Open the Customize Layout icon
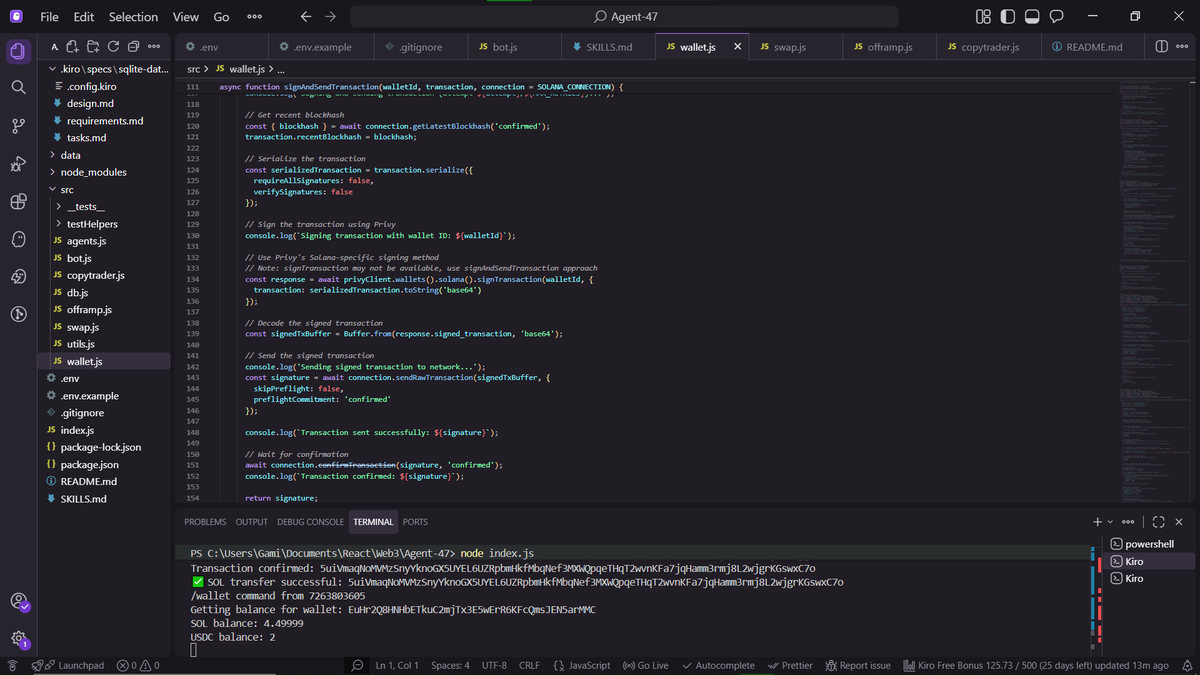The image size is (1200, 675). pyautogui.click(x=983, y=16)
